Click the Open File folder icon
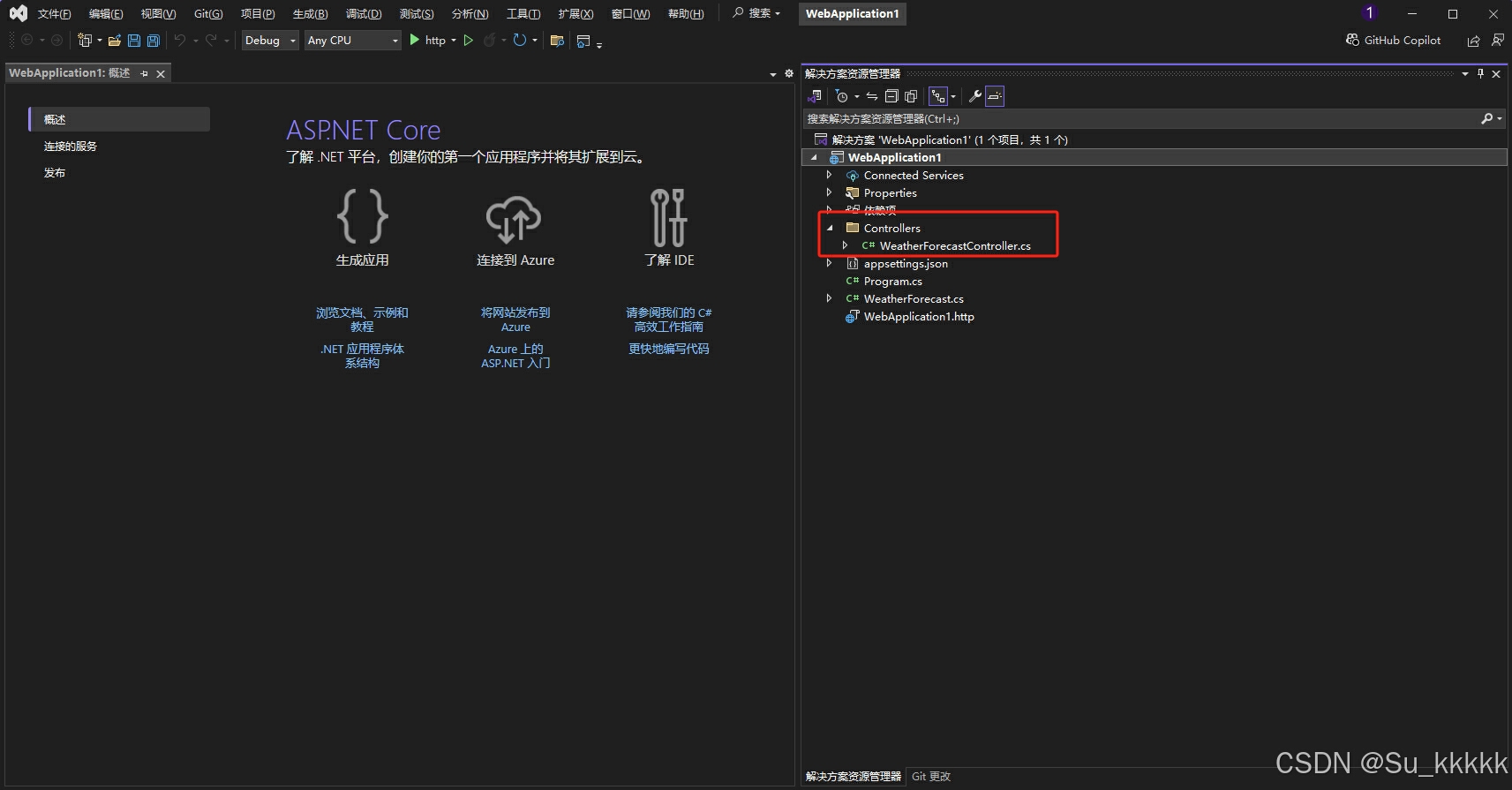The image size is (1512, 790). point(114,40)
